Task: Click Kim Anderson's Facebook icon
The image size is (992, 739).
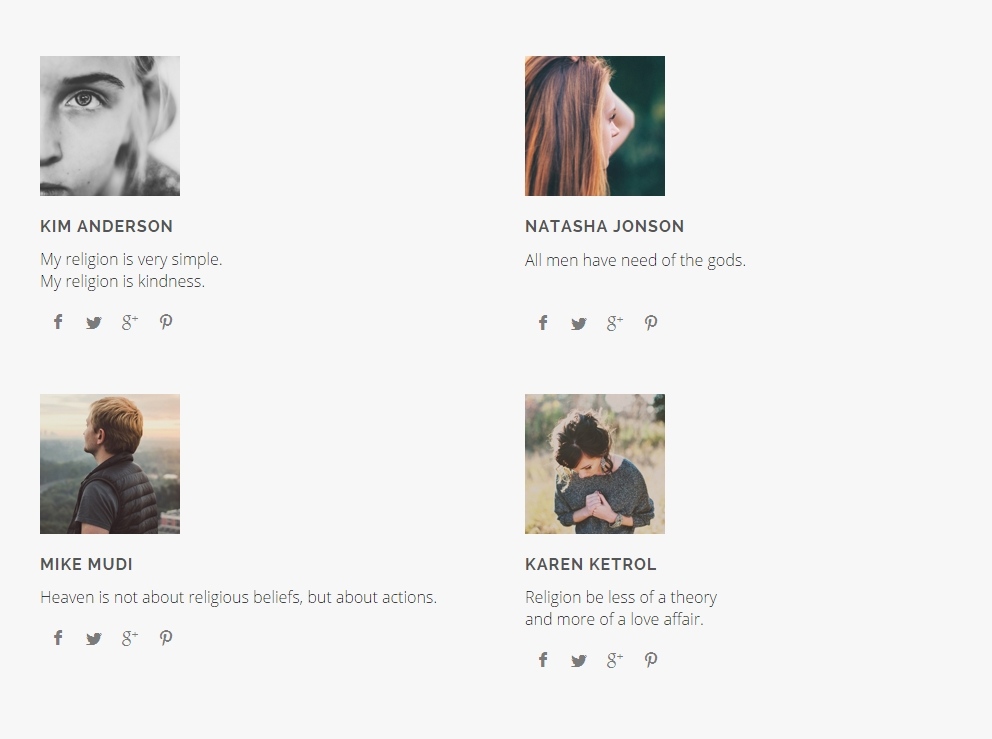Action: [x=58, y=322]
